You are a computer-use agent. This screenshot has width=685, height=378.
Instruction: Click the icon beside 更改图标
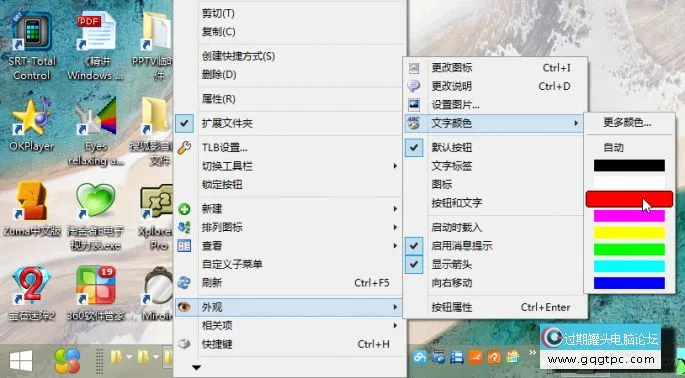(x=414, y=68)
